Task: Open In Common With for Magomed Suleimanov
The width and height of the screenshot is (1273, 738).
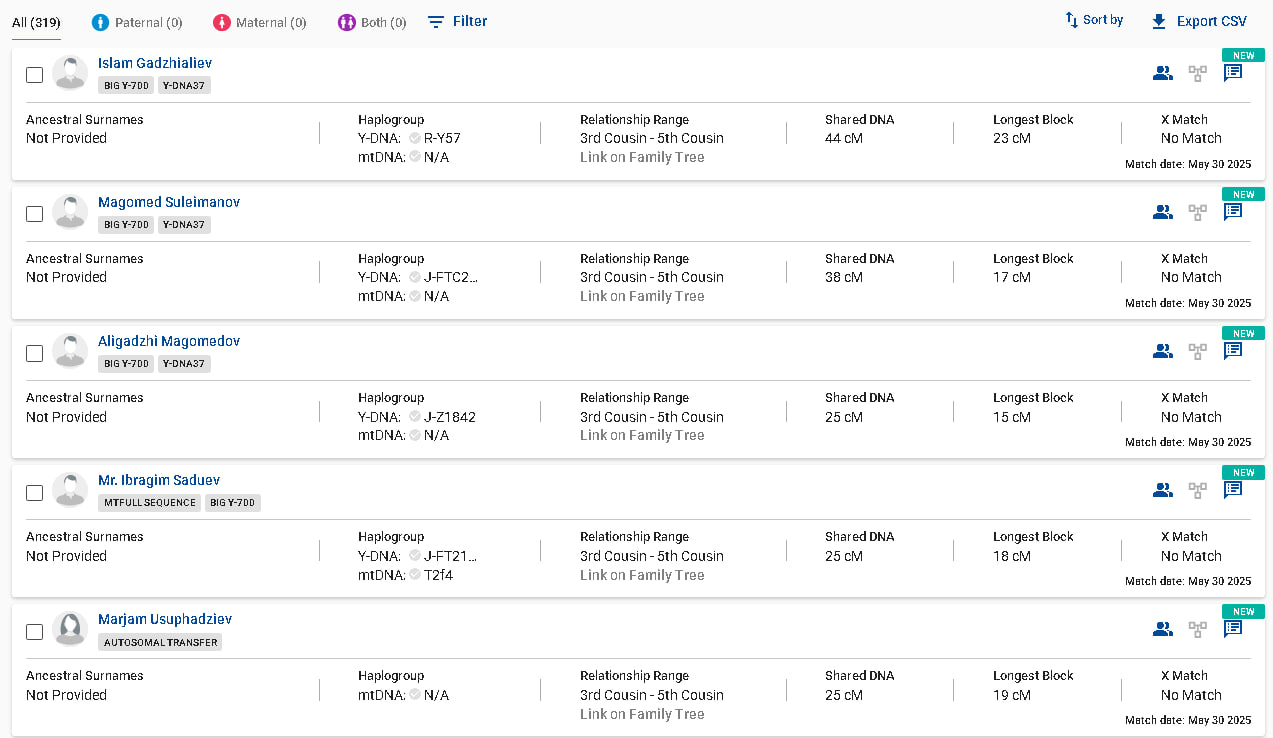Action: (x=1162, y=211)
